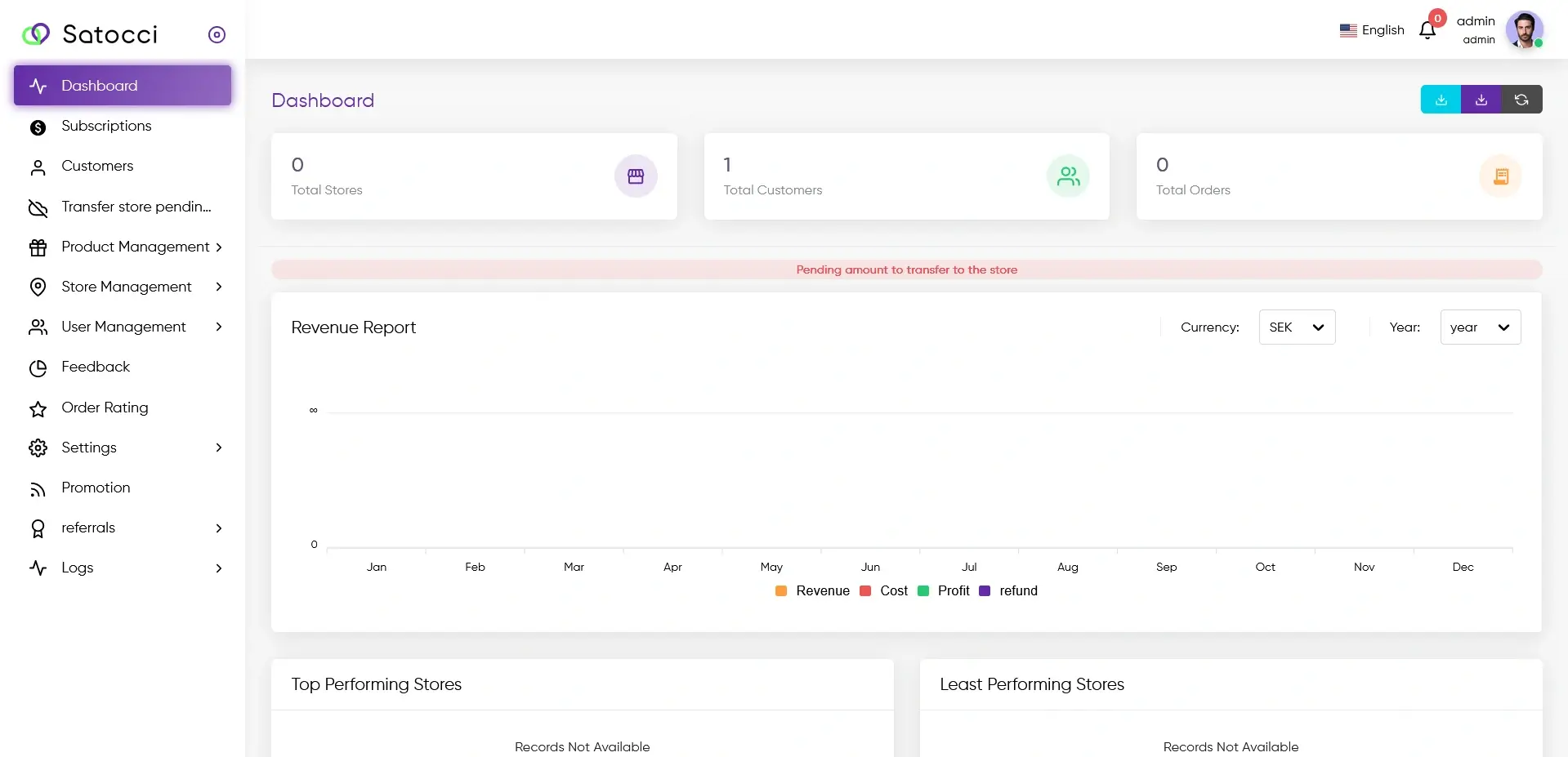Open the Subscriptions section from the sidebar

[x=106, y=126]
